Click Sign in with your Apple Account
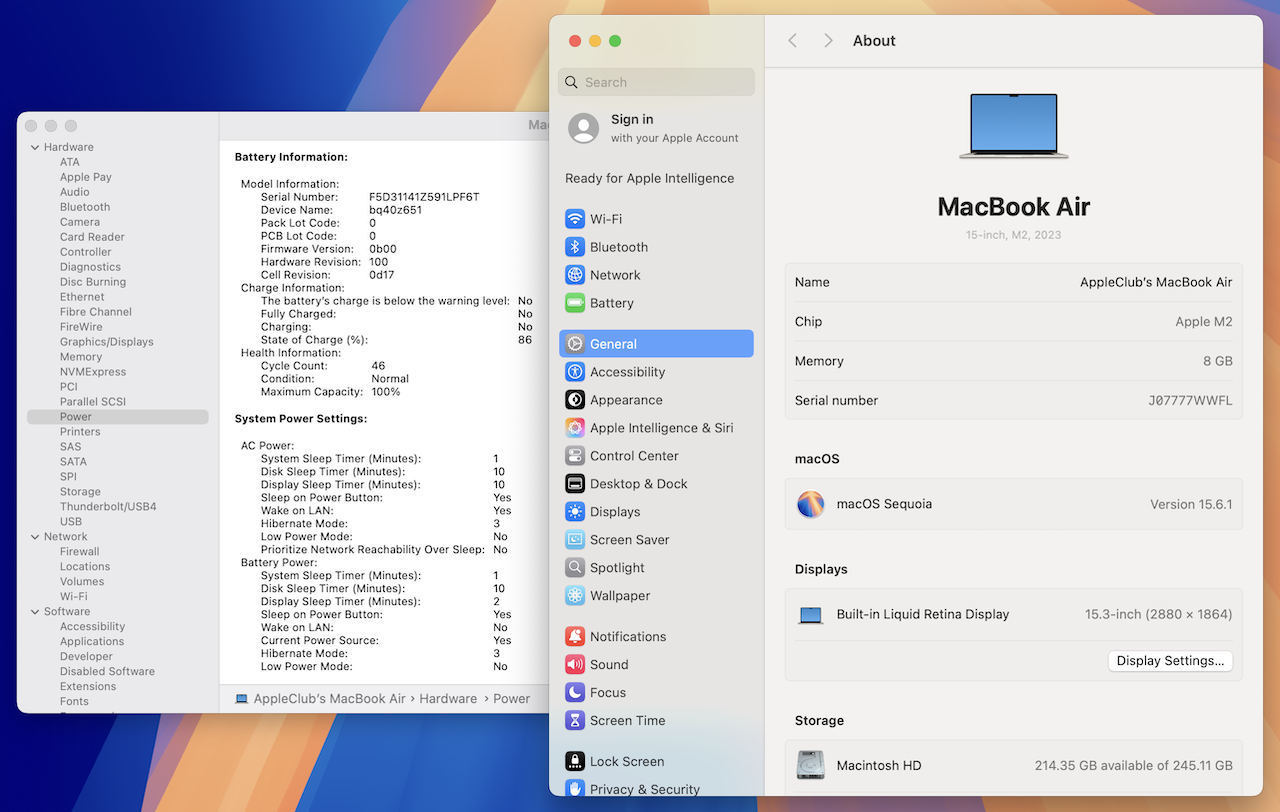The image size is (1280, 812). [656, 128]
